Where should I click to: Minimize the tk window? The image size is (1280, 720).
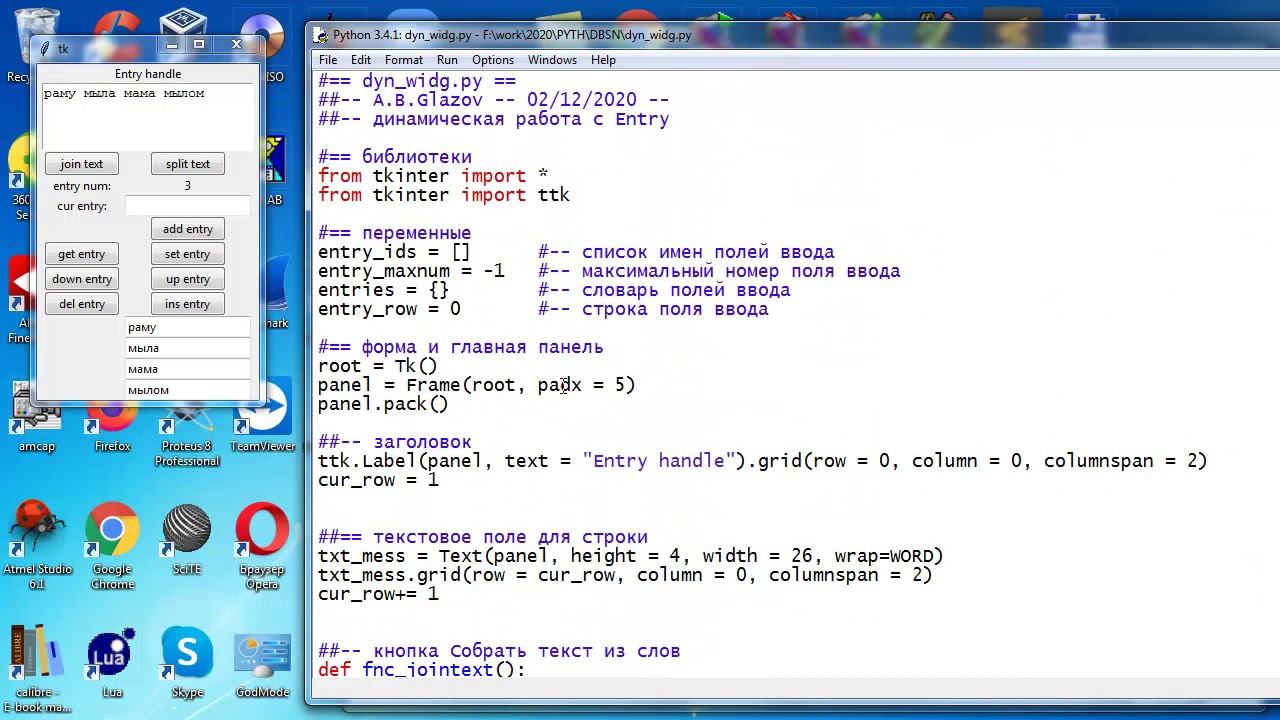pyautogui.click(x=172, y=45)
